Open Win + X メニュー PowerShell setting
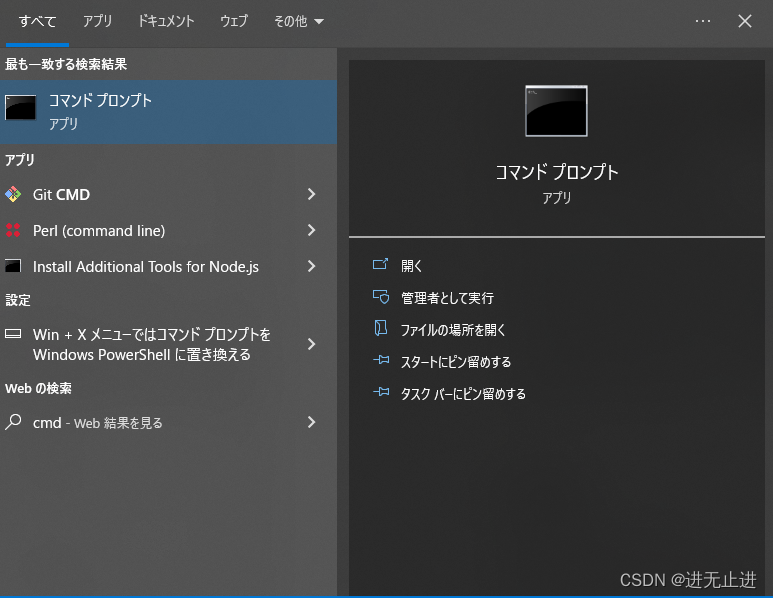This screenshot has width=773, height=599. [169, 344]
